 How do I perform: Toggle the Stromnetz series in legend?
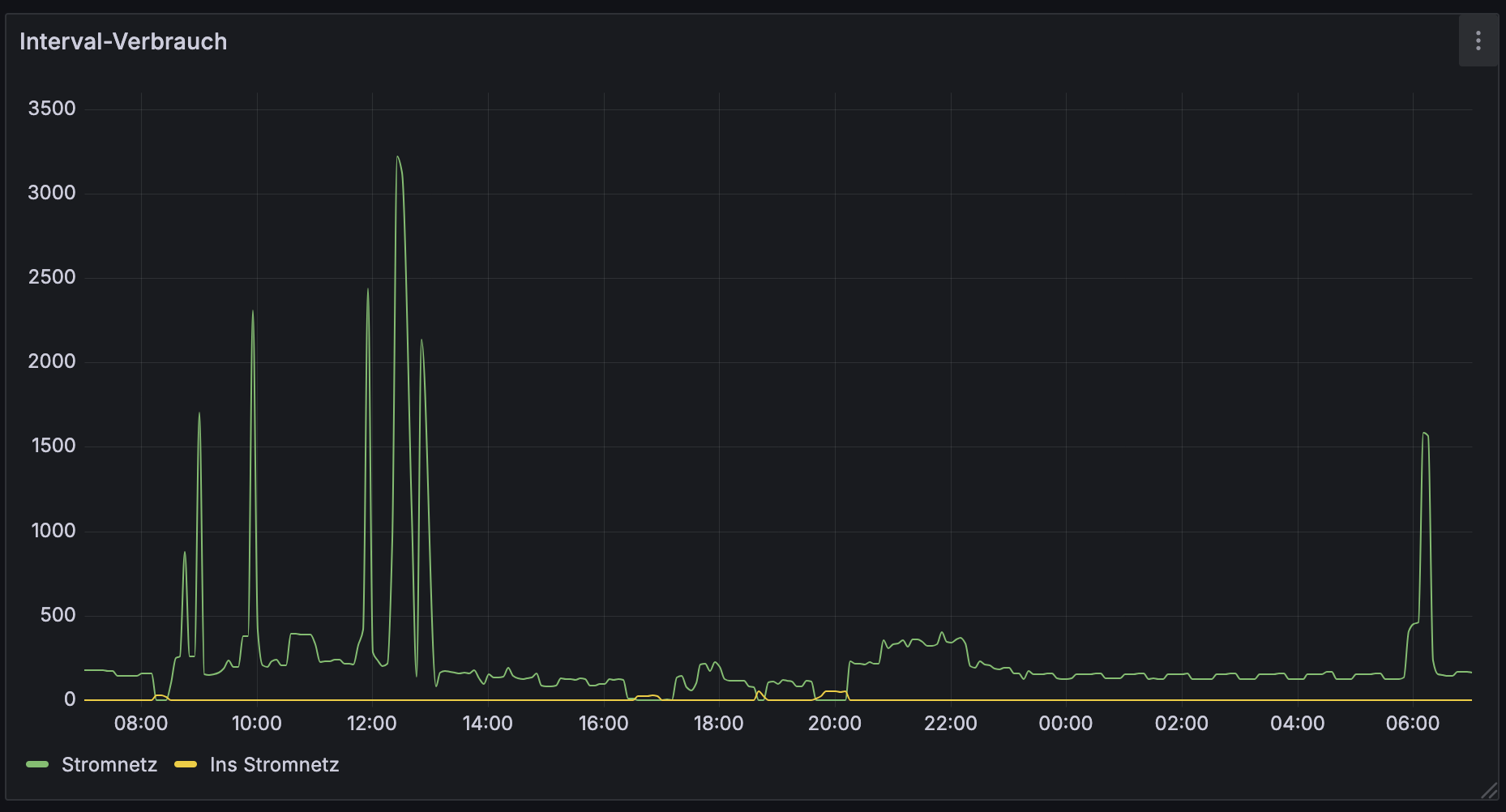[x=109, y=764]
